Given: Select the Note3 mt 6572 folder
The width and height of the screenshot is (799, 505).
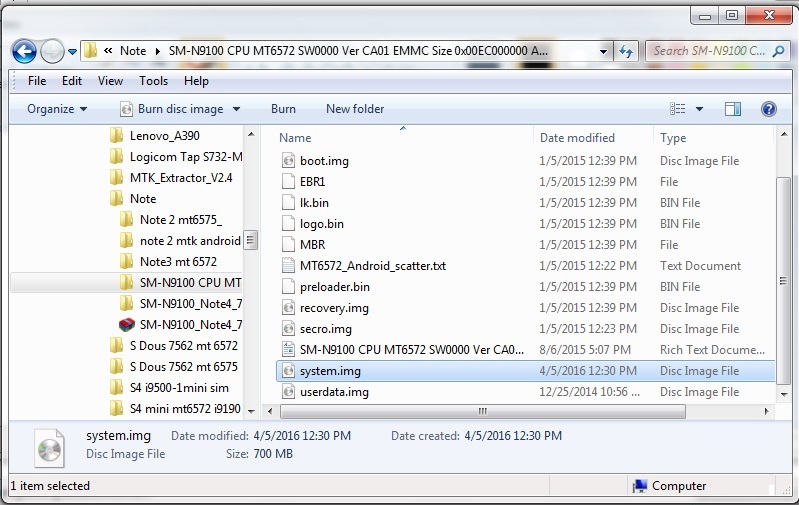Looking at the screenshot, I should click(178, 261).
